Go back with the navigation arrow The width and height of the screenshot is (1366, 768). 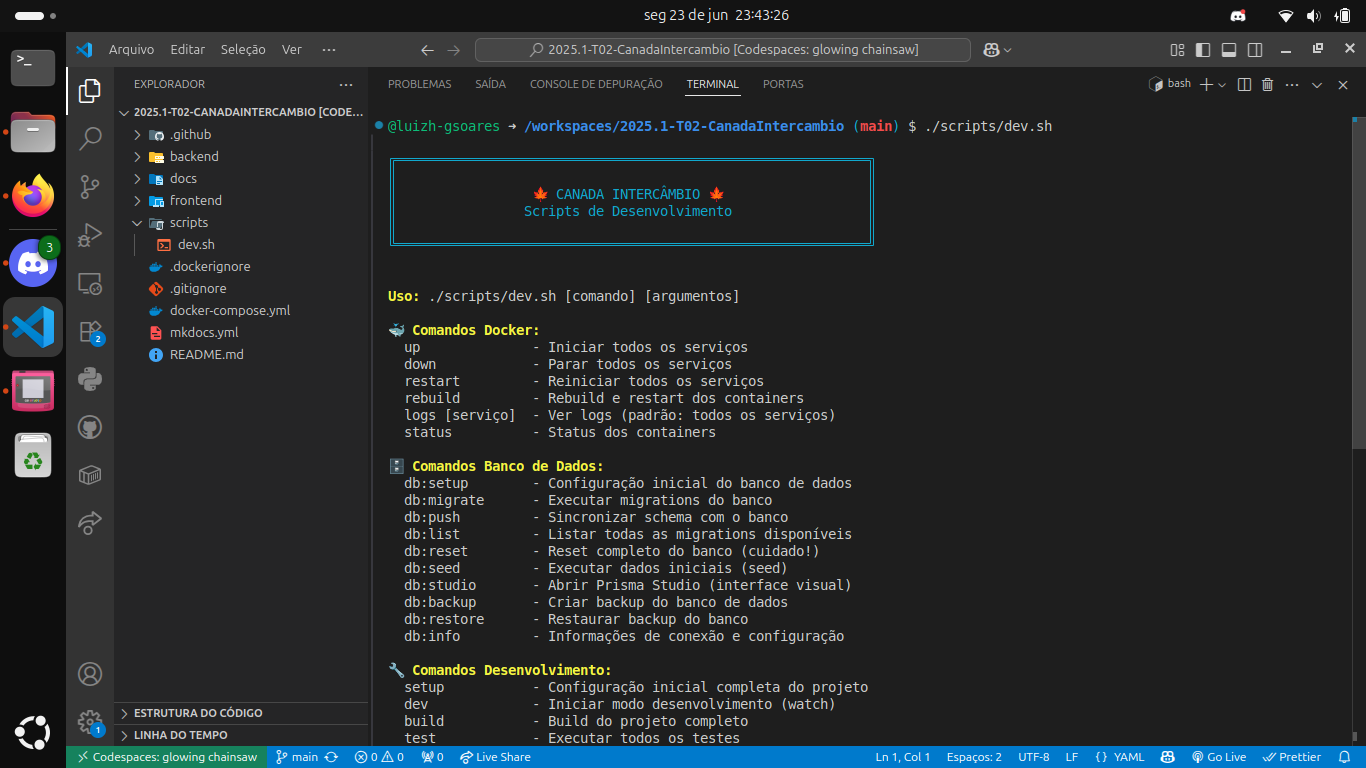pos(427,50)
